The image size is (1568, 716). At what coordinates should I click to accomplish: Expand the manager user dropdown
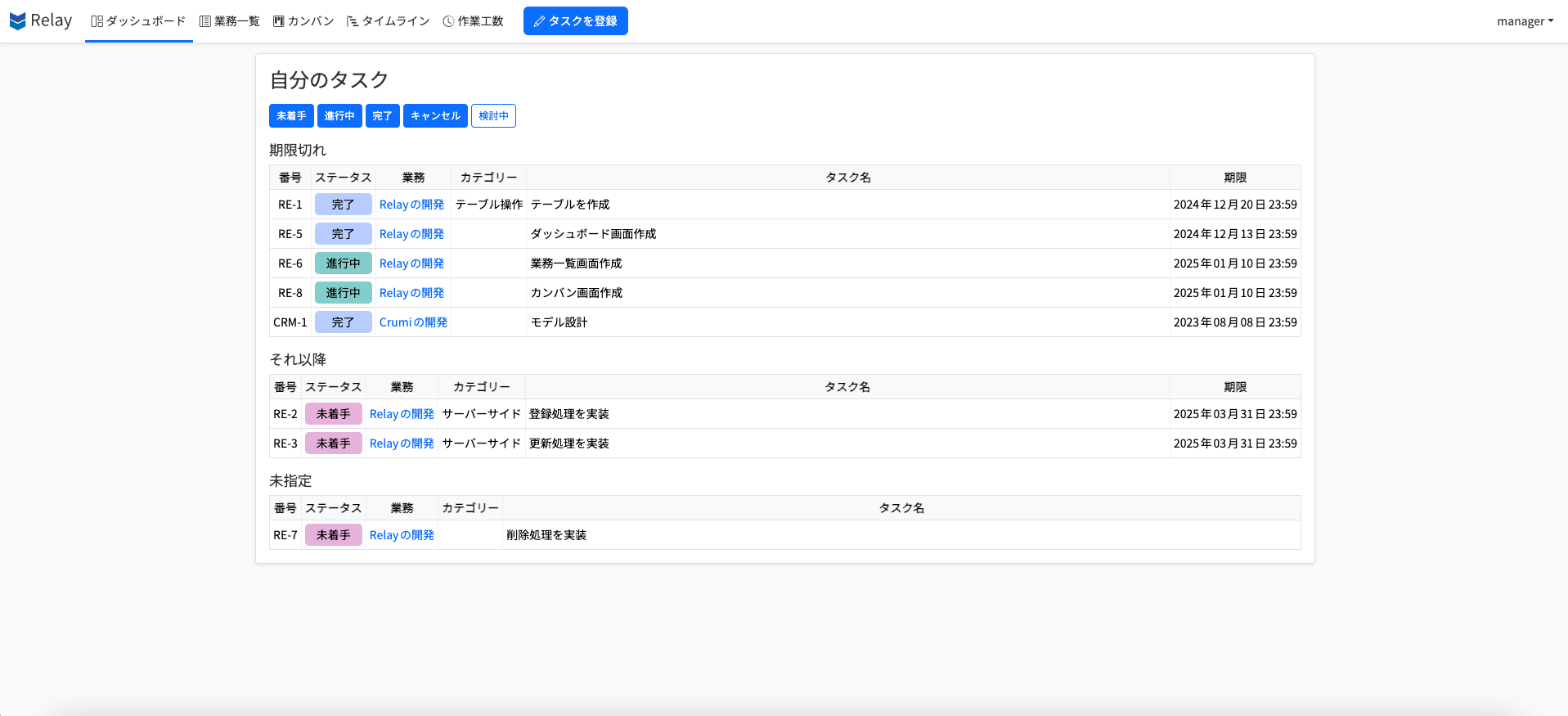point(1524,21)
